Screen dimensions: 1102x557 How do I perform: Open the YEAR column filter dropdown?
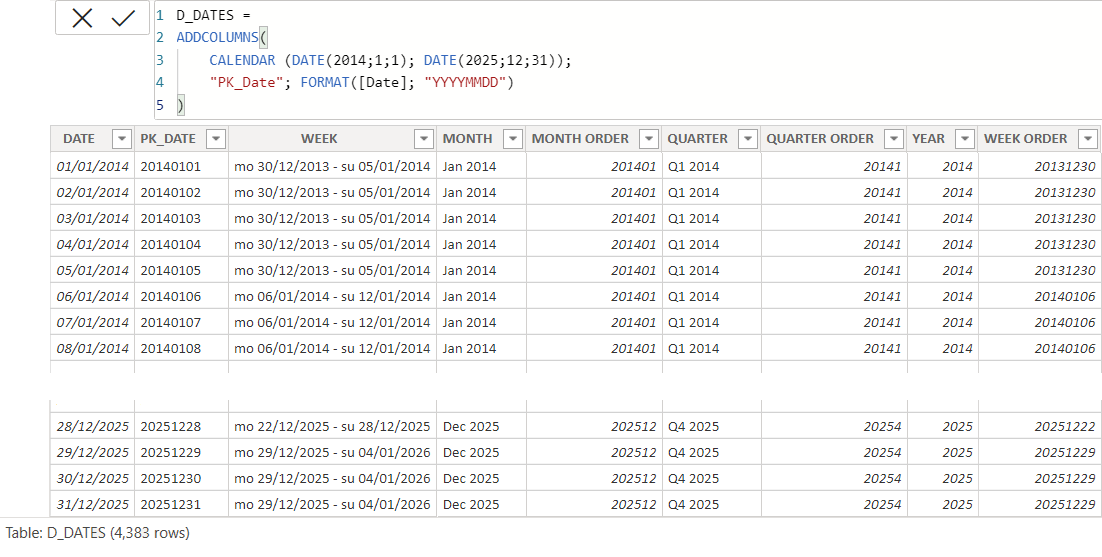click(965, 139)
